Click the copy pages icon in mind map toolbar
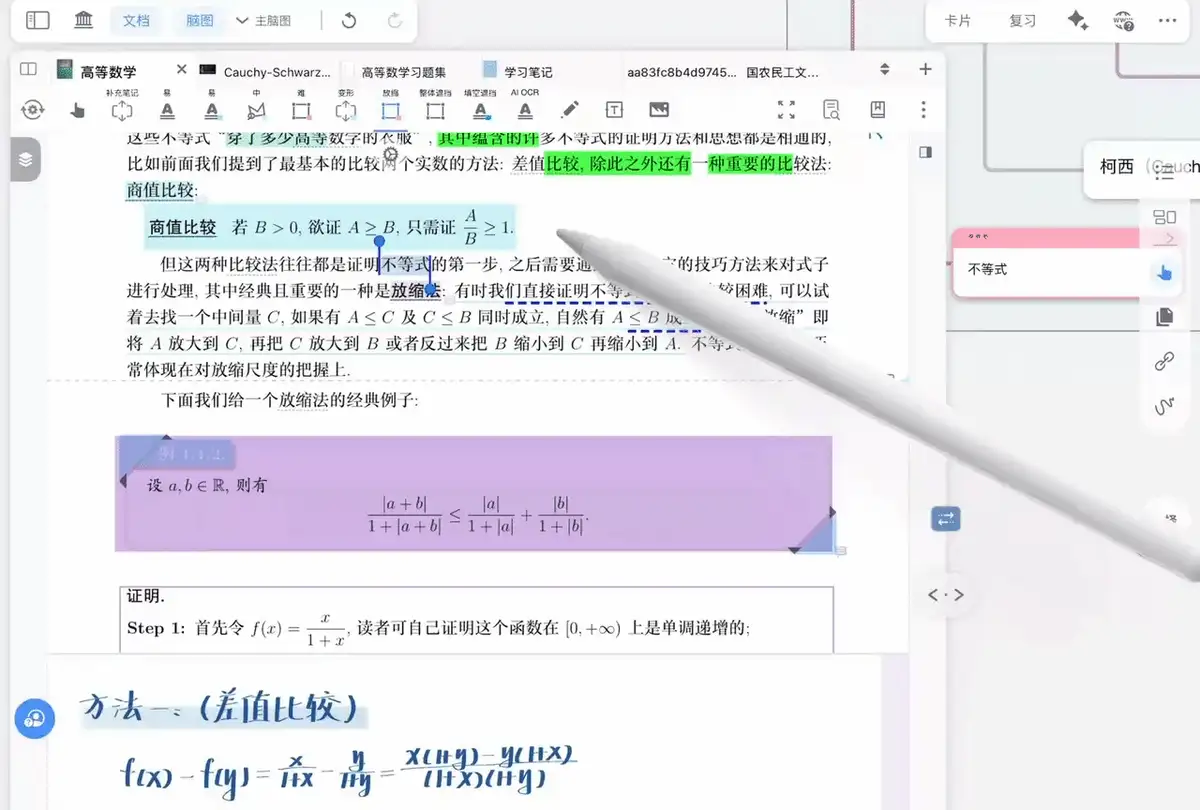This screenshot has width=1200, height=810. [x=1164, y=316]
